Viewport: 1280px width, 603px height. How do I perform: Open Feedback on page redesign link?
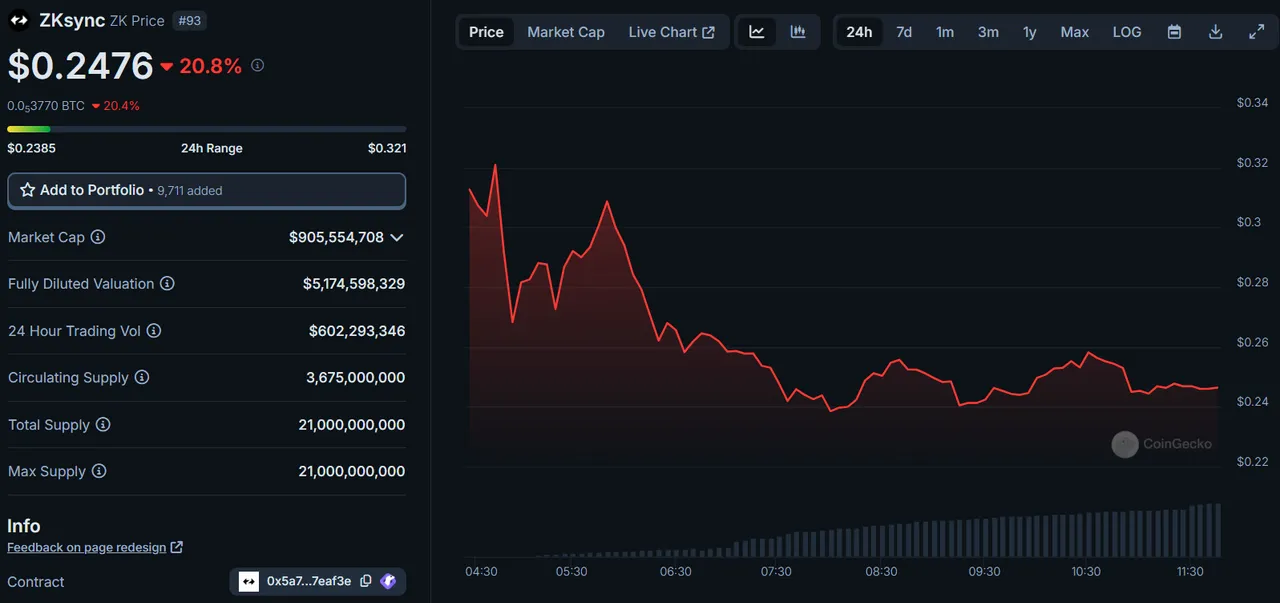tap(87, 547)
